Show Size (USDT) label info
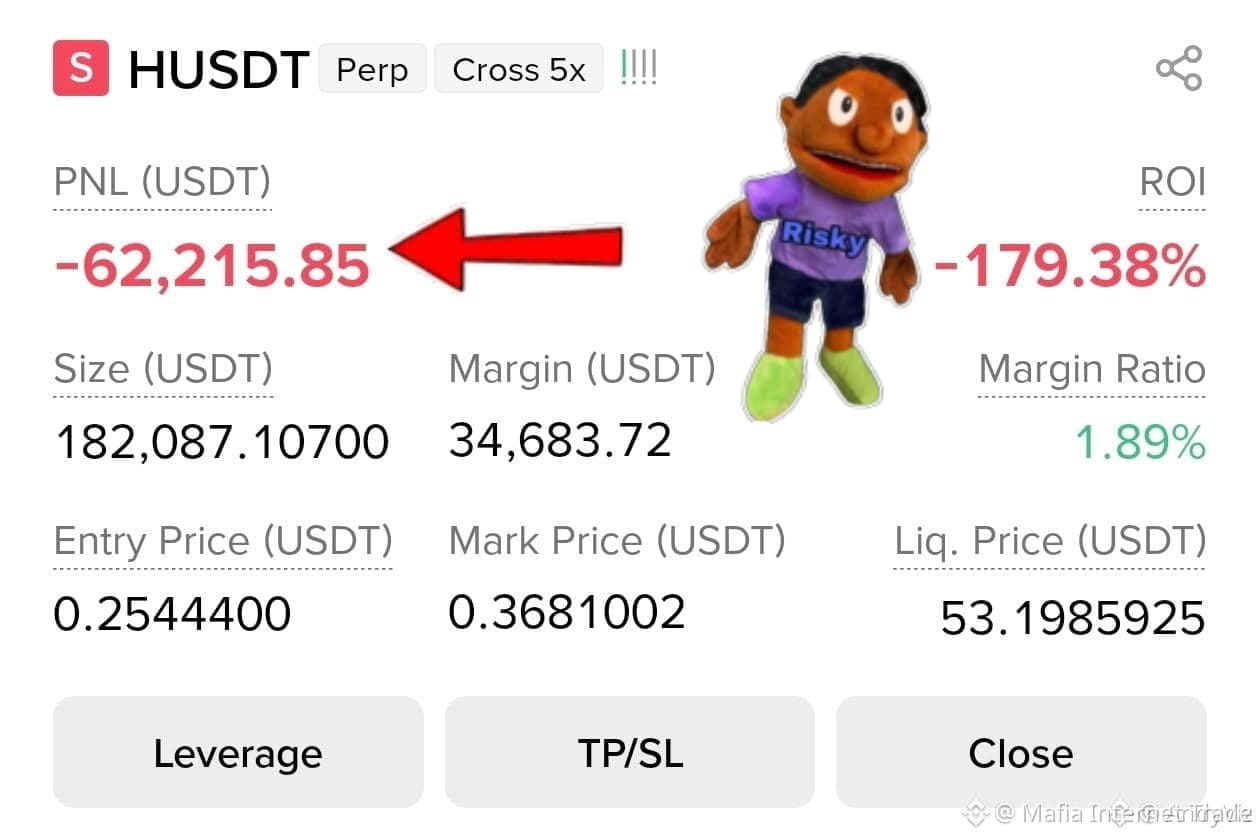The image size is (1260, 838). [163, 369]
